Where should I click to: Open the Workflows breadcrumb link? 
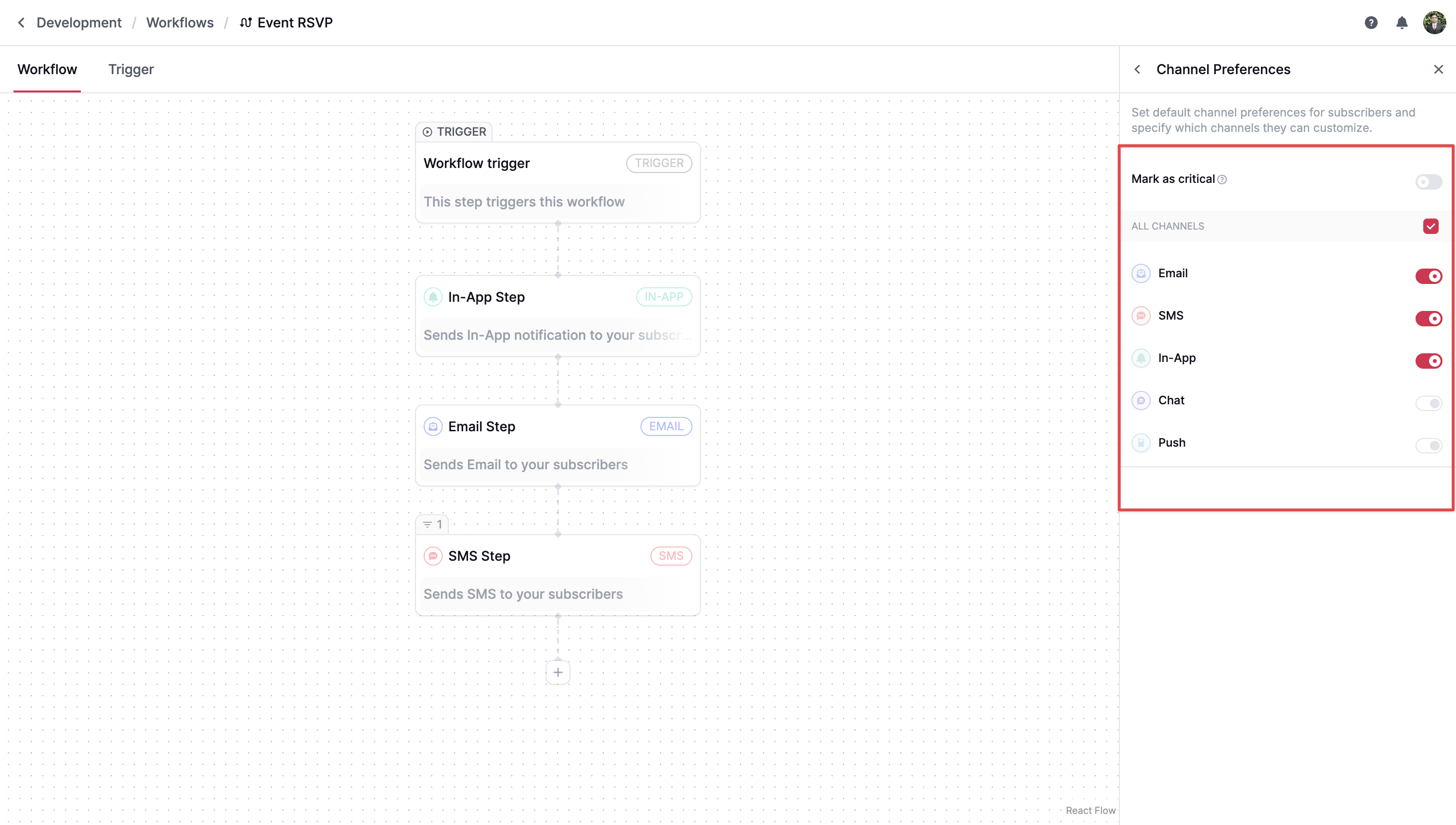180,22
